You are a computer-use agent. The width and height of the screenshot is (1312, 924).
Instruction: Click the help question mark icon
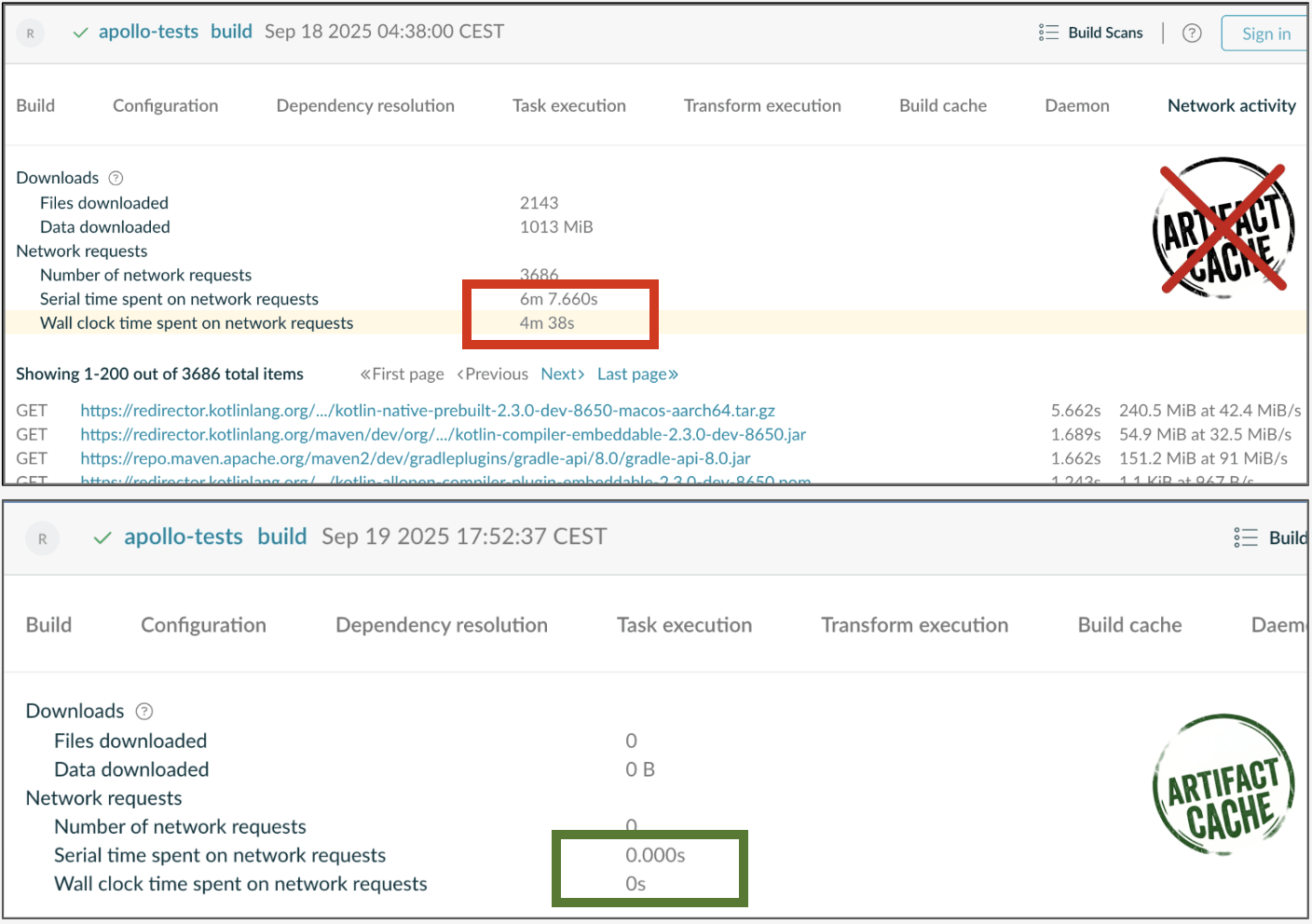(x=1192, y=33)
